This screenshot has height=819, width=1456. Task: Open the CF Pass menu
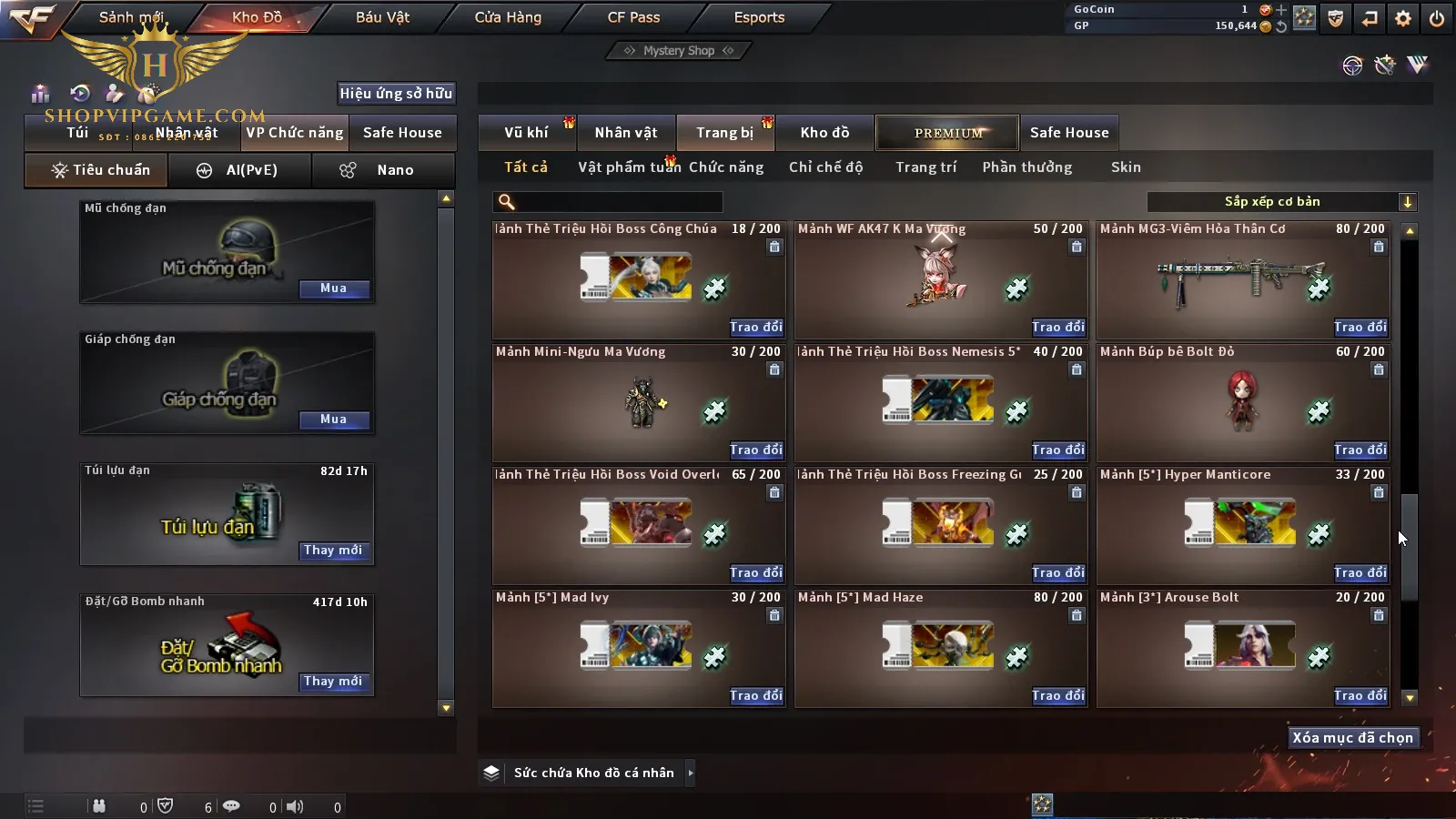click(634, 17)
